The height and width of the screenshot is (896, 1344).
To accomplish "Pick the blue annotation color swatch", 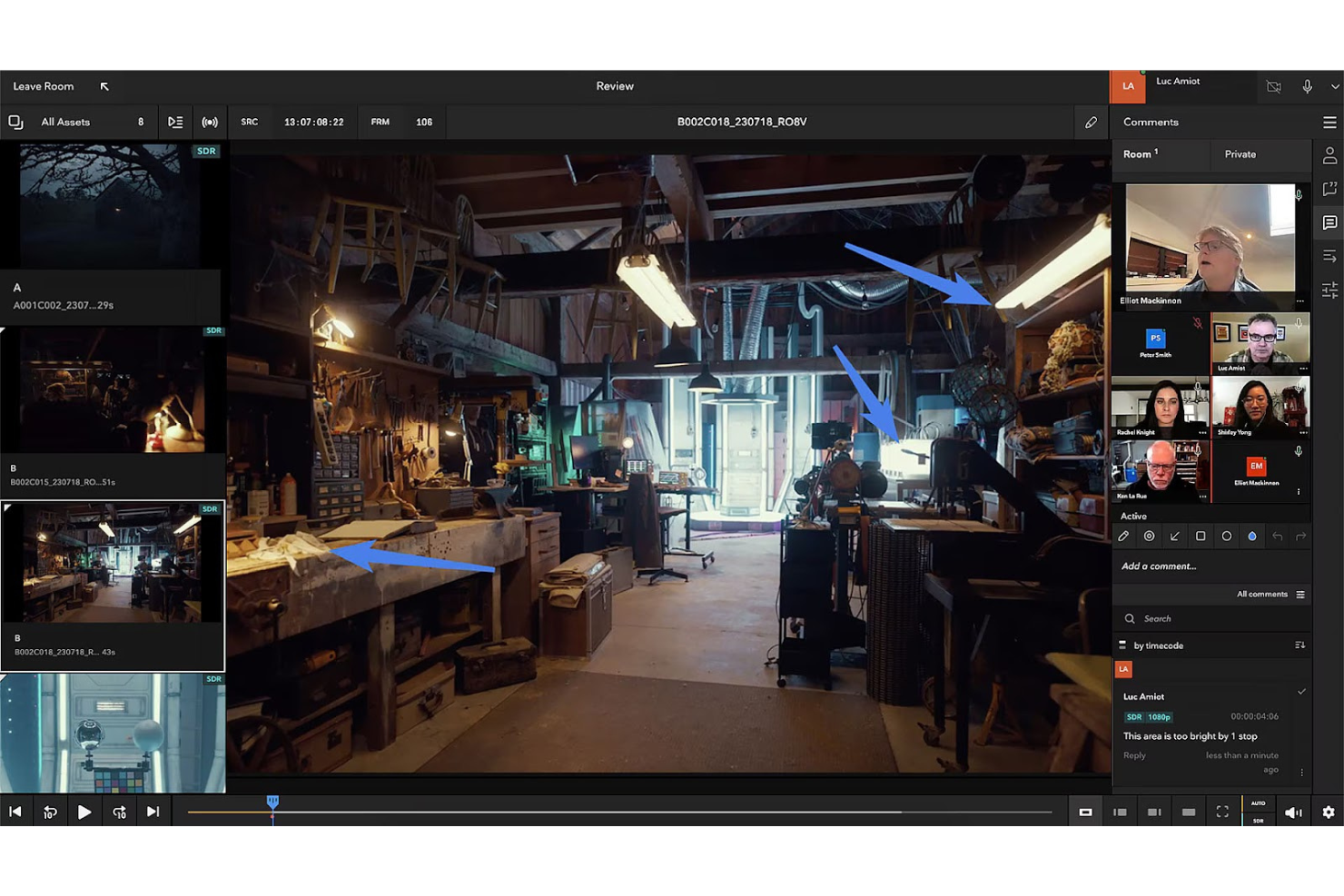I will [1251, 536].
